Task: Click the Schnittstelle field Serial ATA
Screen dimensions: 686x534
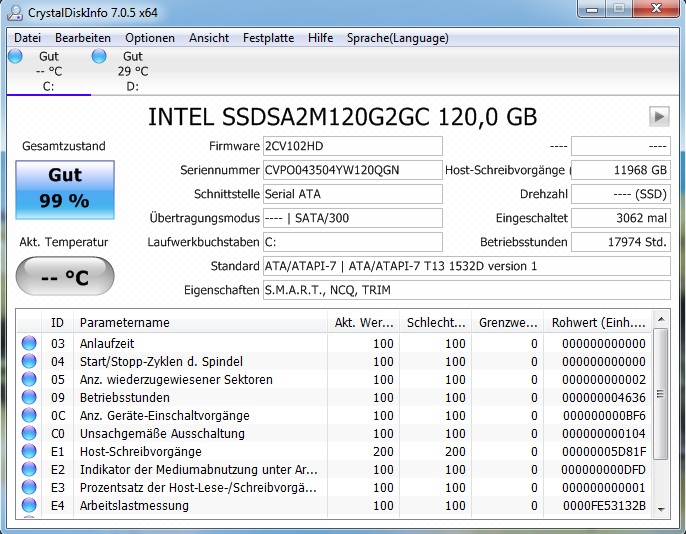Action: (x=353, y=194)
